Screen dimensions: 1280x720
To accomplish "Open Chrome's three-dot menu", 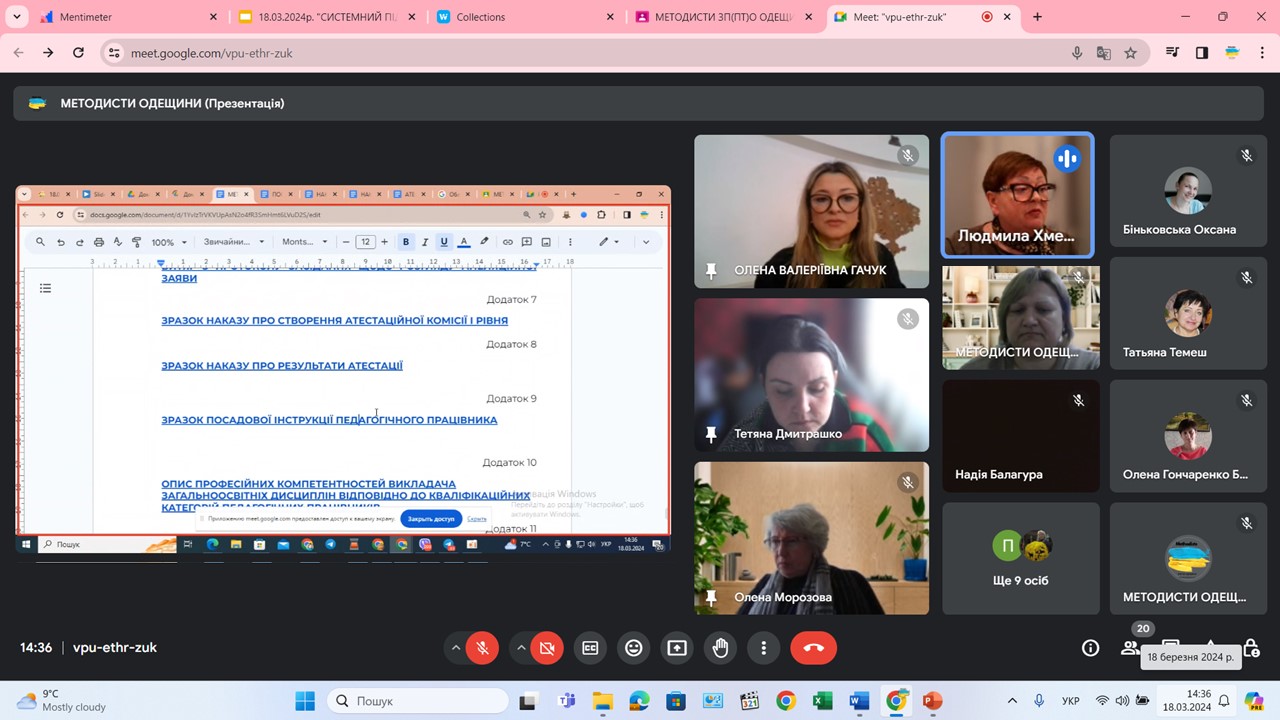I will tap(1260, 53).
